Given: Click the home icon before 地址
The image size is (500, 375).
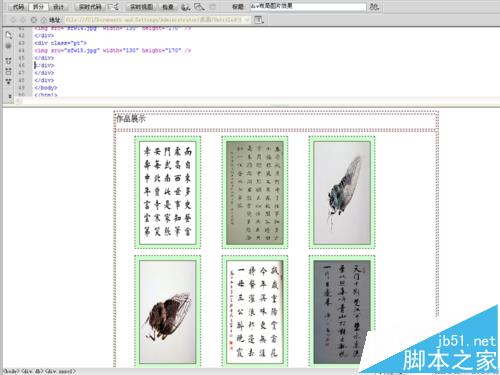Looking at the screenshot, I should tap(43, 20).
